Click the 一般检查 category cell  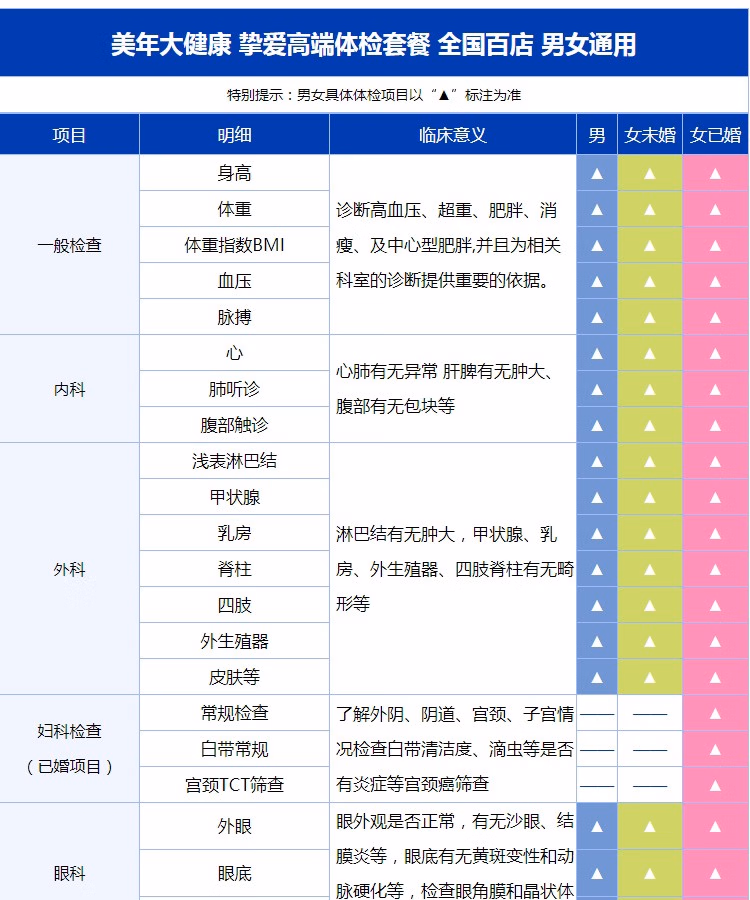click(69, 245)
